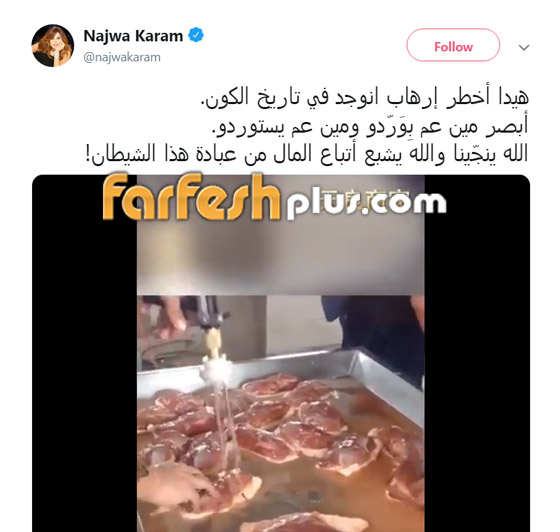Screen dimensions: 560x532
Task: Expand the tweet options chevron menu
Action: (524, 47)
